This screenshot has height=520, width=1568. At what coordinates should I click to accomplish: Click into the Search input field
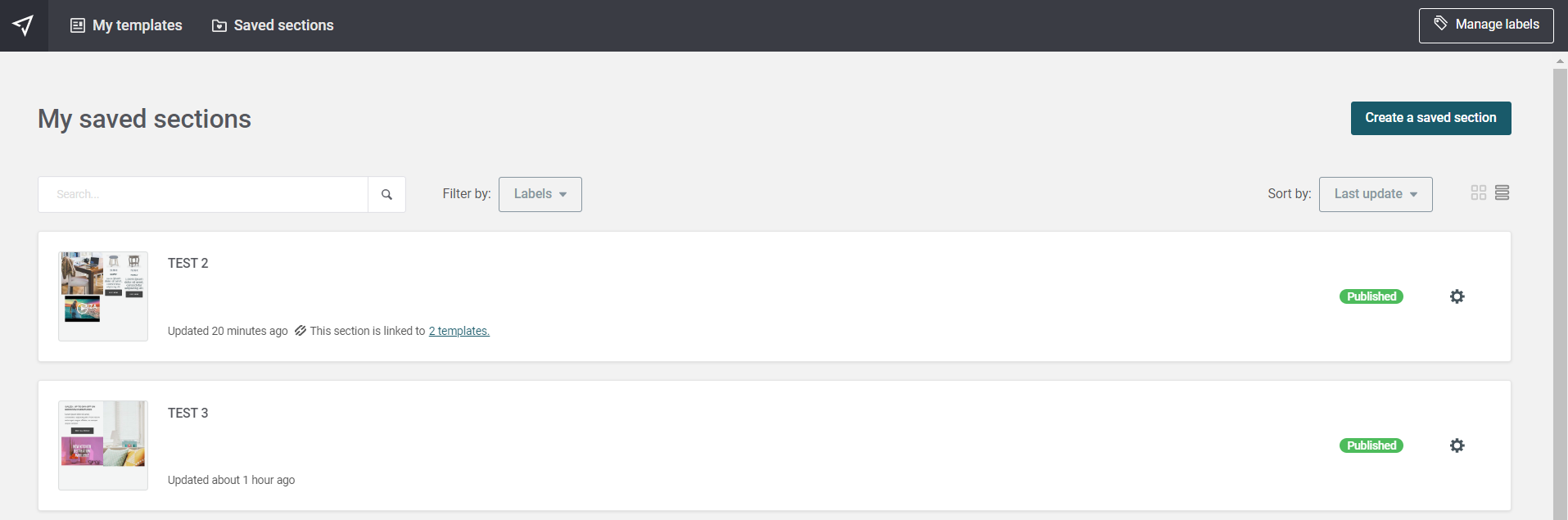[x=203, y=195]
